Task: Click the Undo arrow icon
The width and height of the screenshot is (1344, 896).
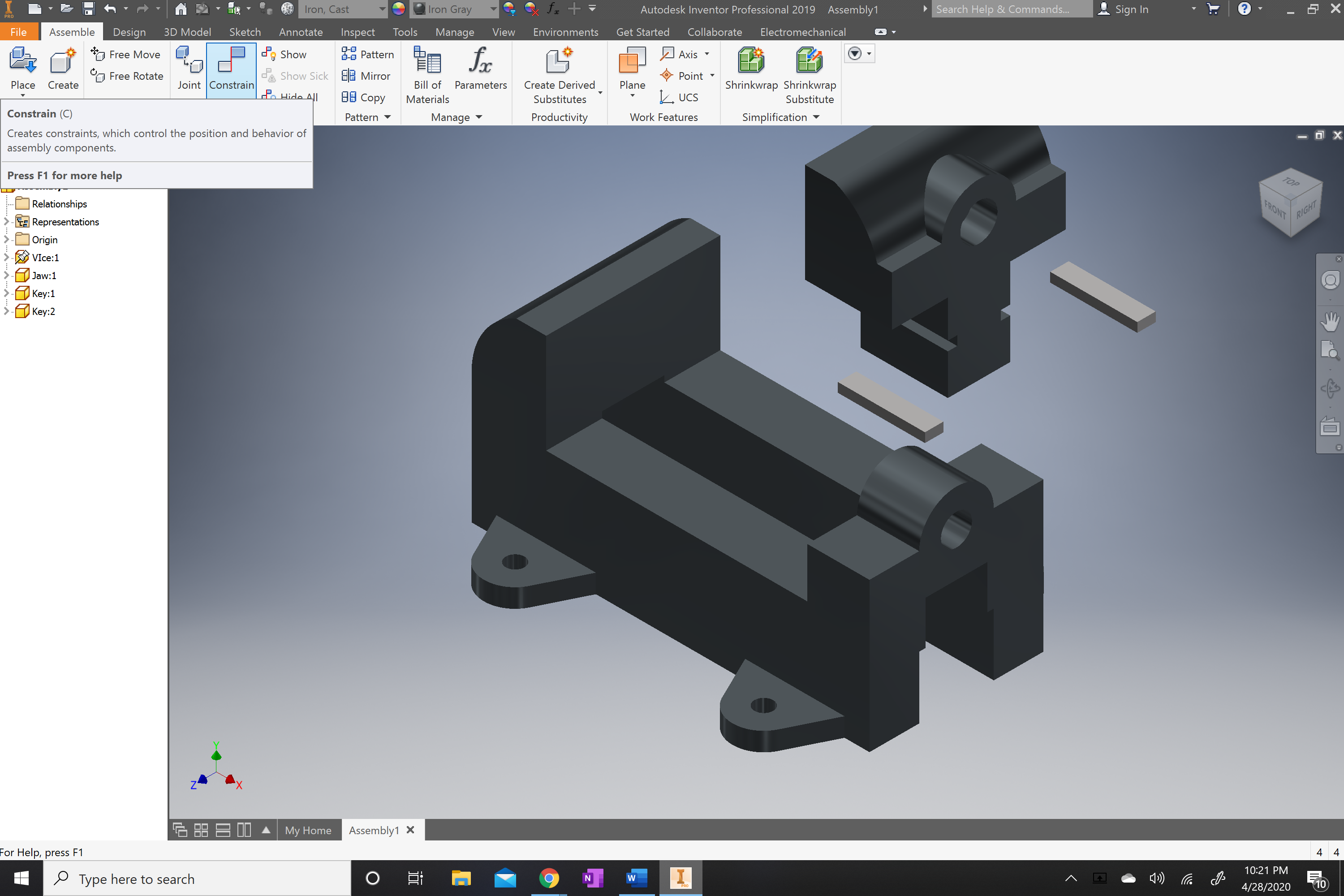Action: (x=110, y=9)
